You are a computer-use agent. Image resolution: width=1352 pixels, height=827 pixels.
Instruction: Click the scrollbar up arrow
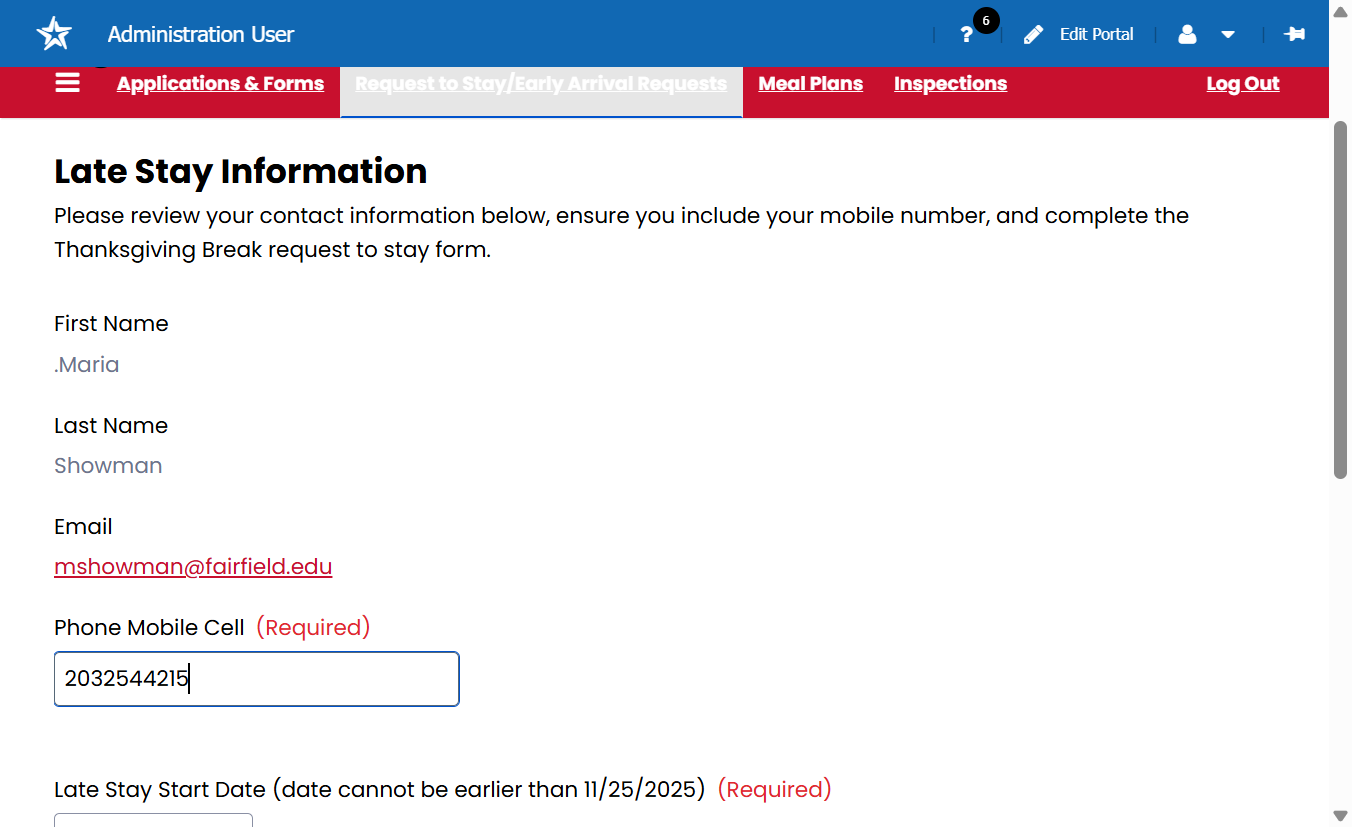pyautogui.click(x=1341, y=11)
